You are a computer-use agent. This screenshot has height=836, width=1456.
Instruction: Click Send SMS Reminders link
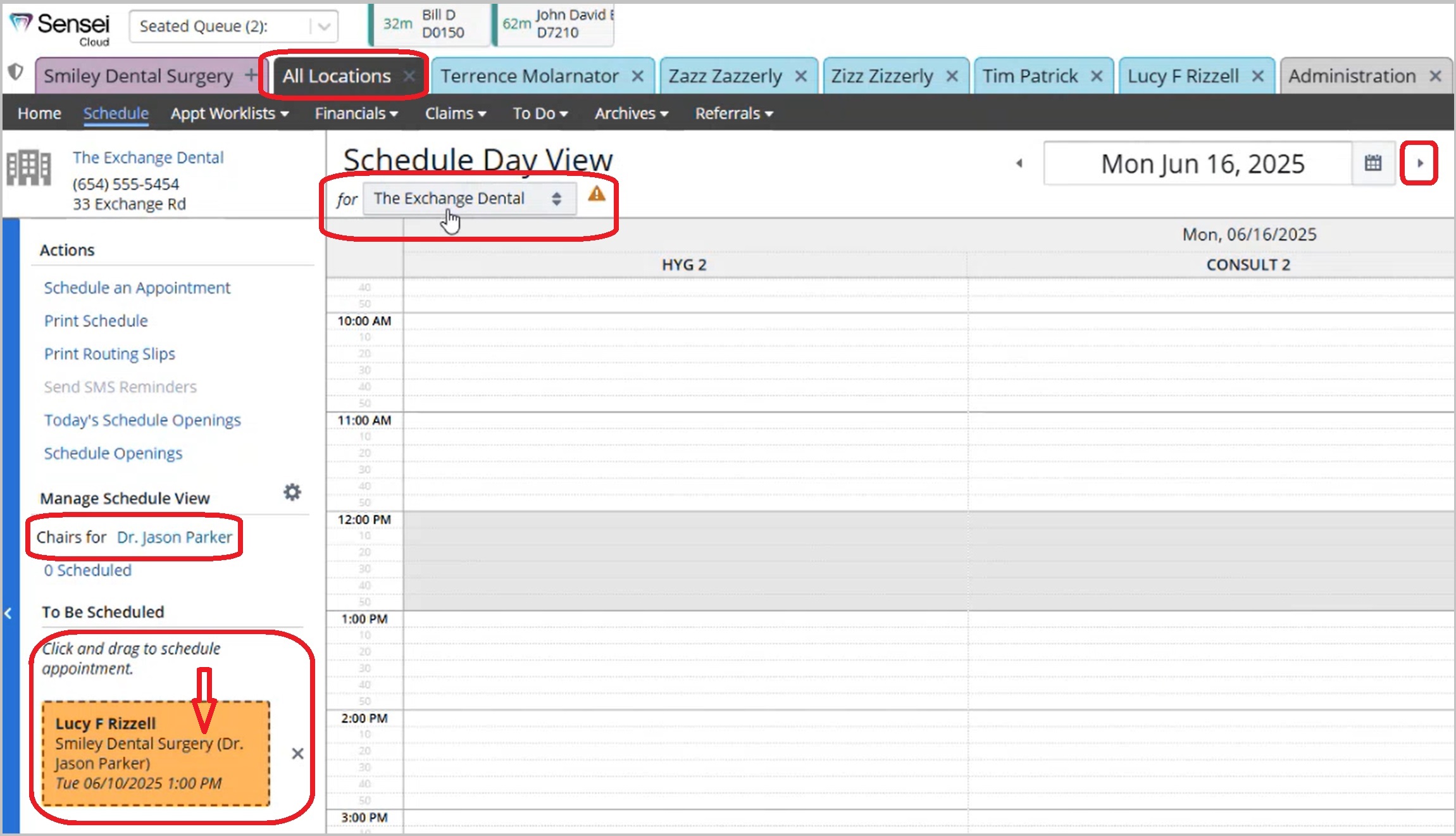120,387
